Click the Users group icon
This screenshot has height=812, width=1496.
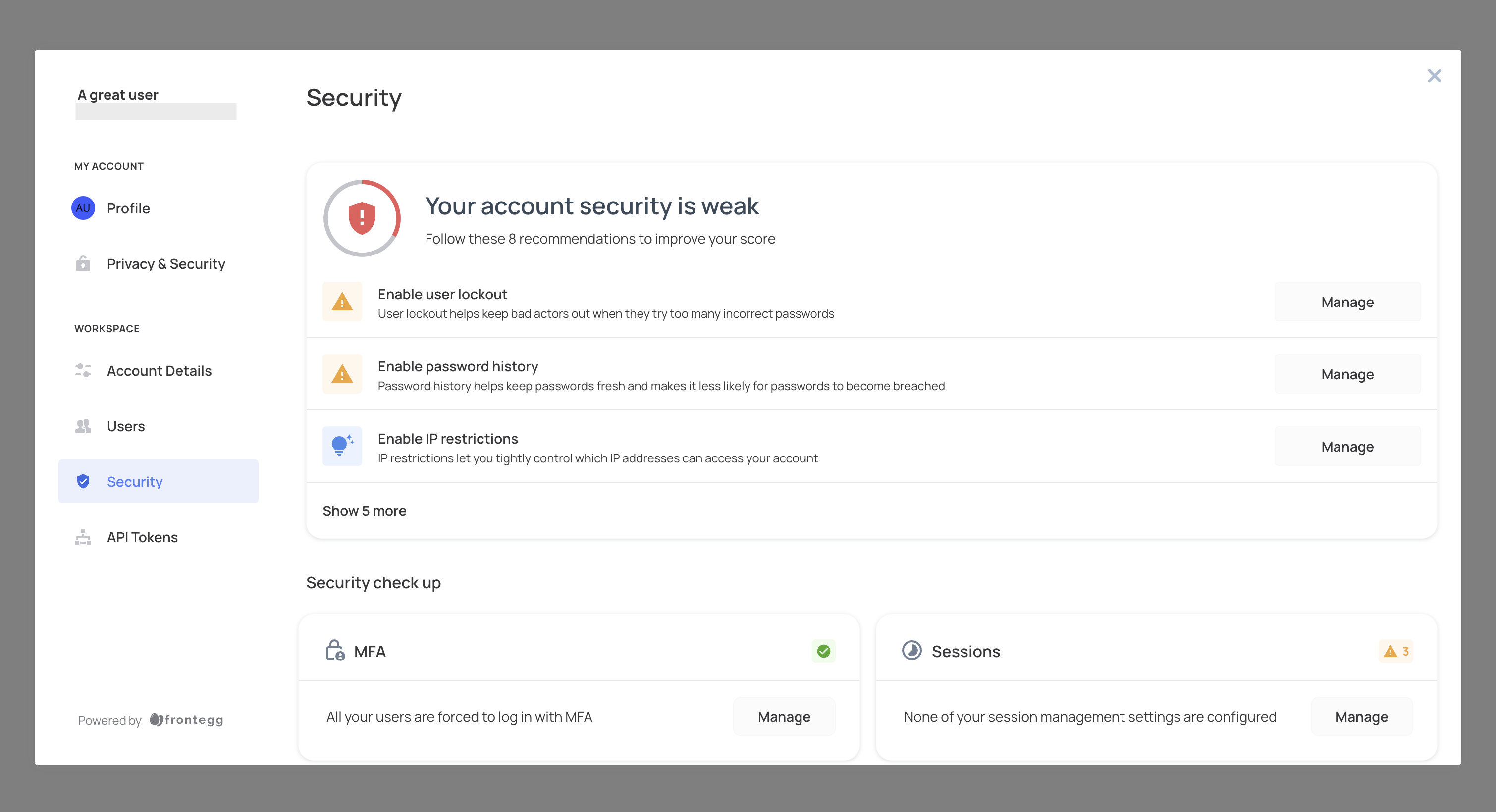click(x=84, y=426)
